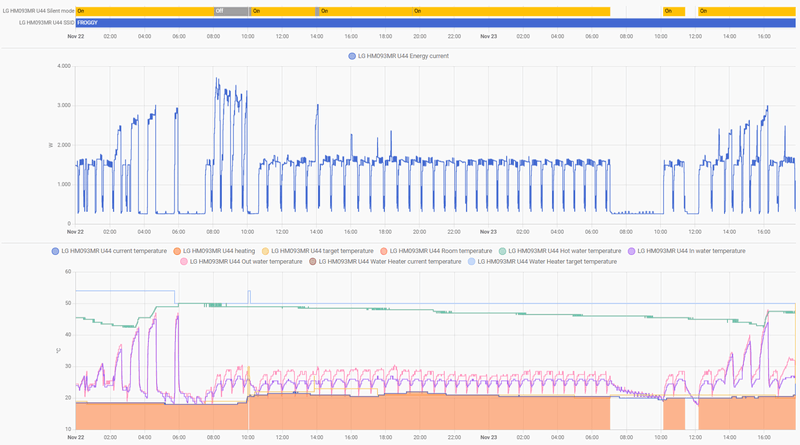Toggle In water temperature legend item
Screen dimensions: 800x445
tap(687, 251)
